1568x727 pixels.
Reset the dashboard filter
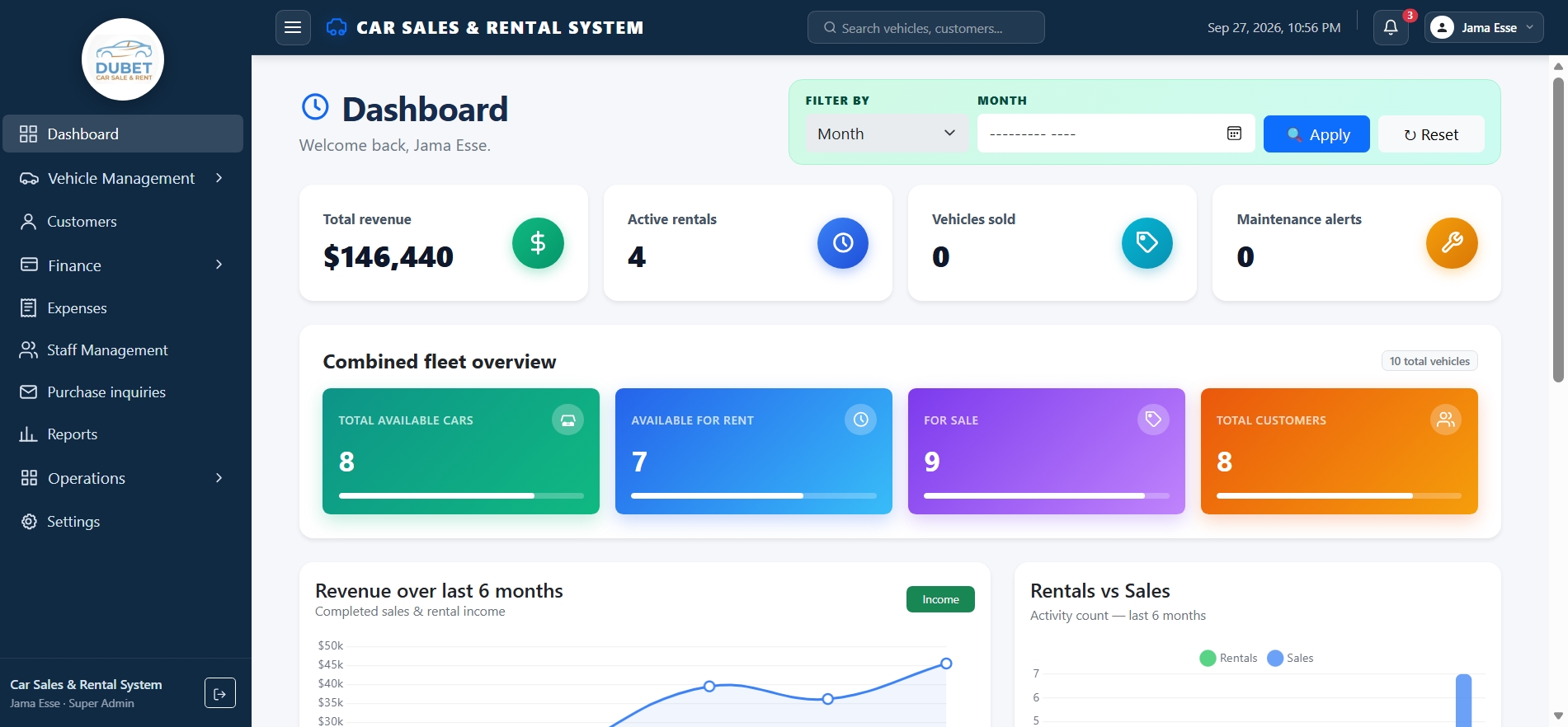pyautogui.click(x=1431, y=134)
